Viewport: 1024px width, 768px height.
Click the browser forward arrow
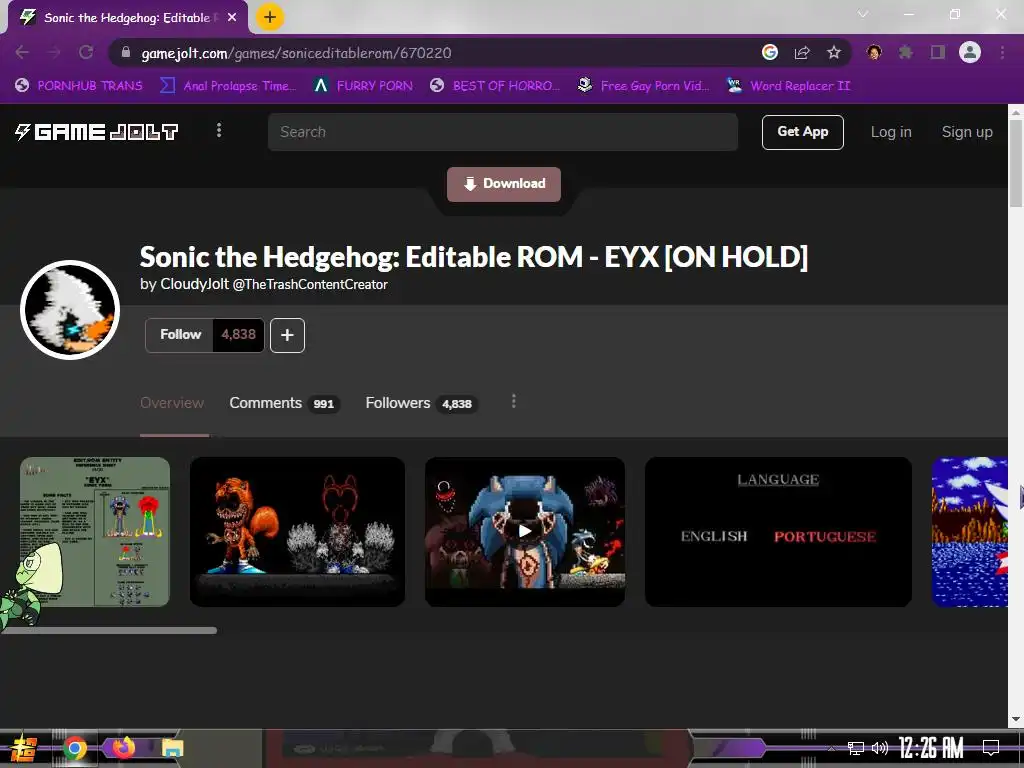click(54, 52)
